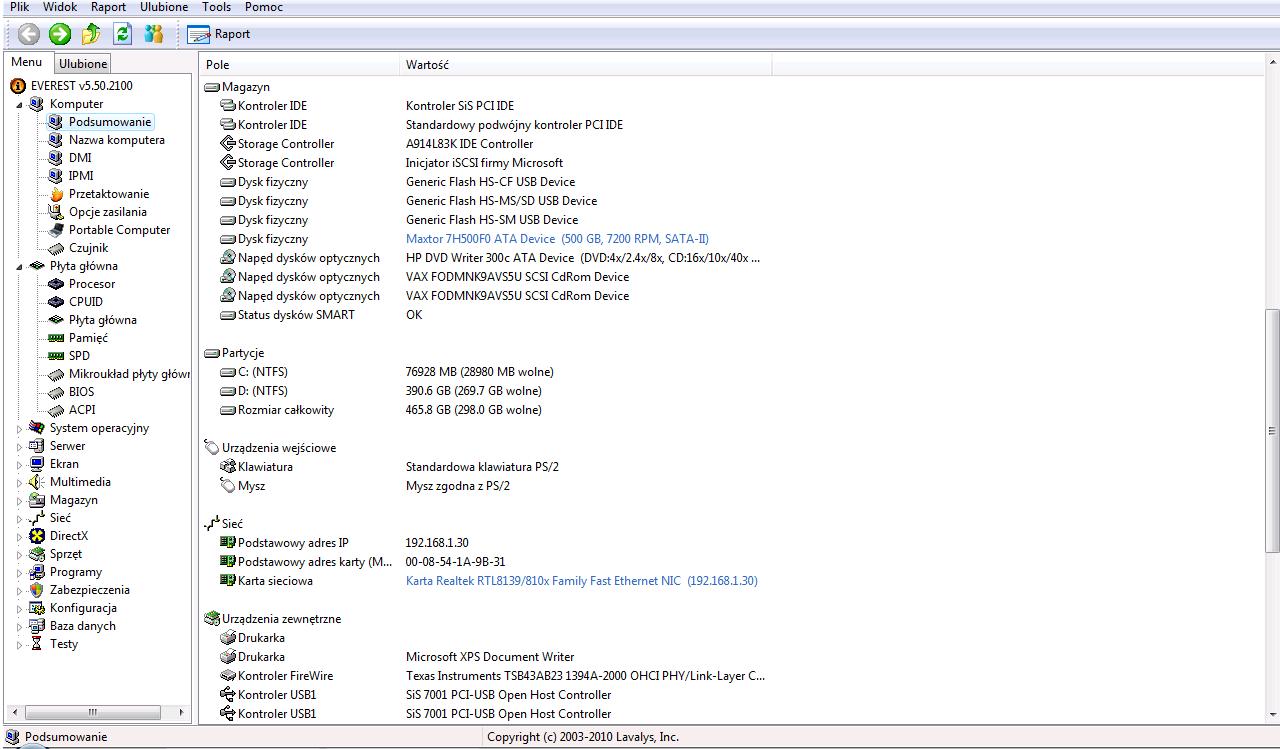Click the Pamięć memory module icon
Viewport: 1280px width, 749px height.
pos(56,338)
